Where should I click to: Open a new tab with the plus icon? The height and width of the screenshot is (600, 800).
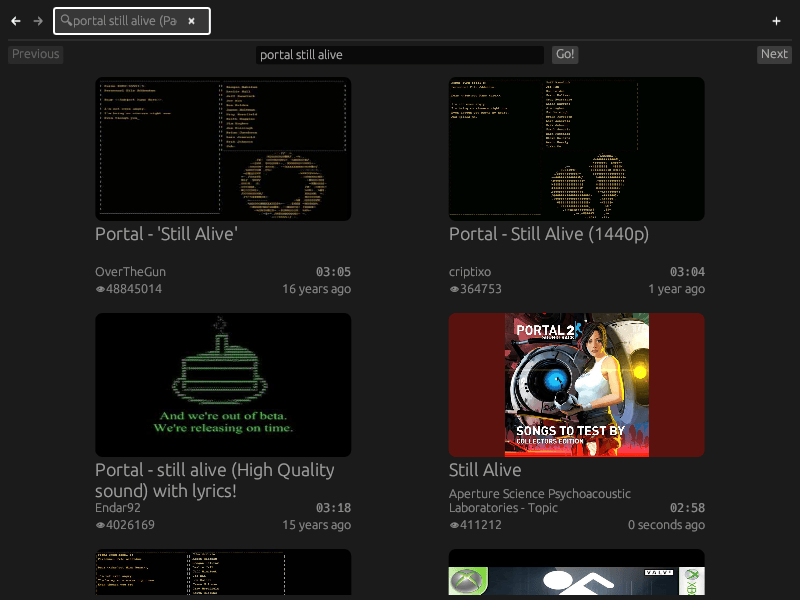pos(776,21)
